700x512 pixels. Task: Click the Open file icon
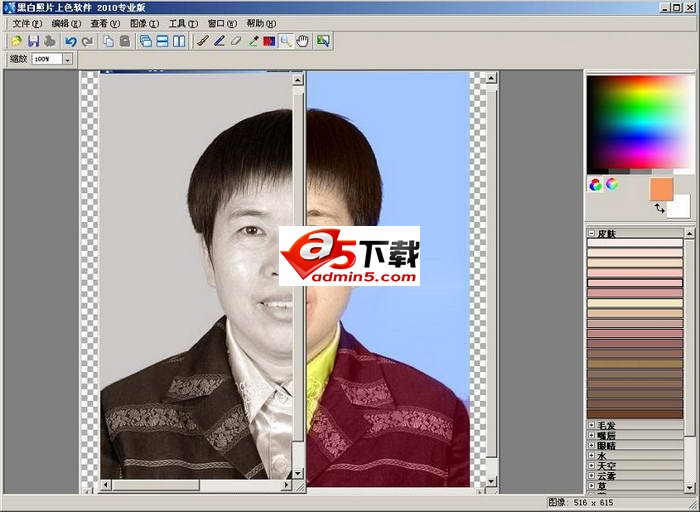(x=16, y=41)
